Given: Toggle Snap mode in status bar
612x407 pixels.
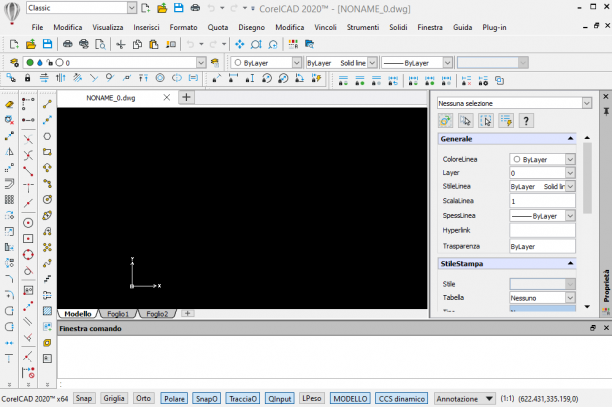Looking at the screenshot, I should pos(84,398).
